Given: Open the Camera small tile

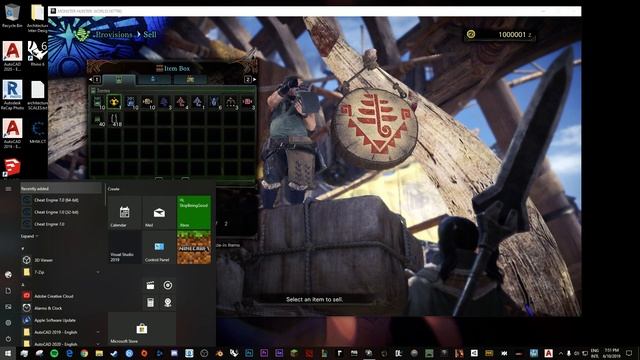Looking at the screenshot, I should [168, 302].
